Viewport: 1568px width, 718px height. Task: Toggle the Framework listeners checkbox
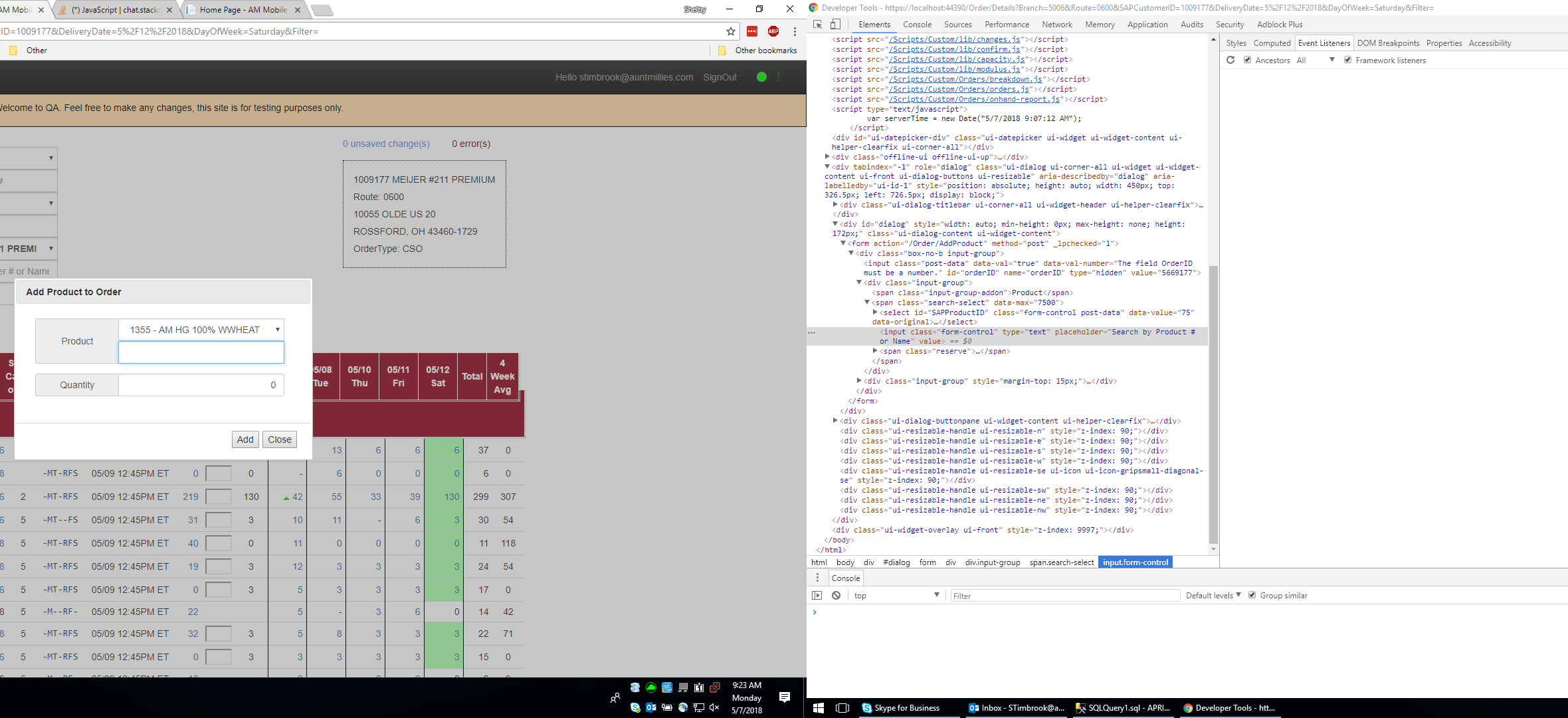tap(1347, 60)
